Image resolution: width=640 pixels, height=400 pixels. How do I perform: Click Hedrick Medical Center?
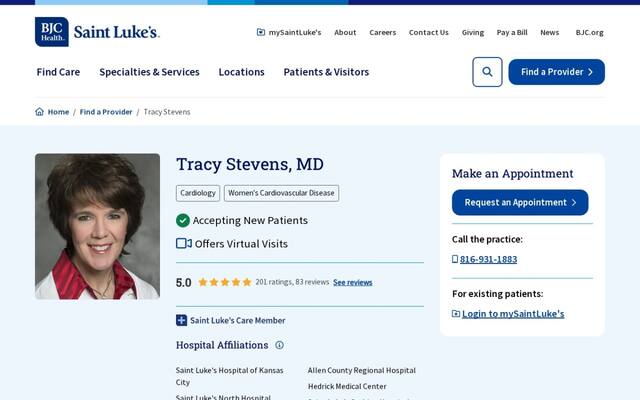347,386
